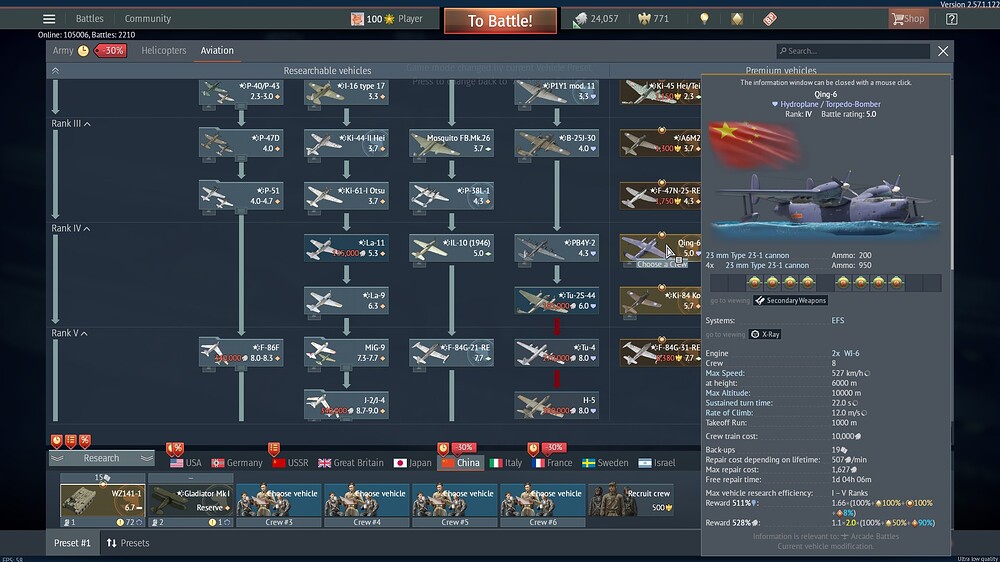Screen dimensions: 1000x562
Task: Select the Tu-4 bomber card
Action: click(x=557, y=352)
